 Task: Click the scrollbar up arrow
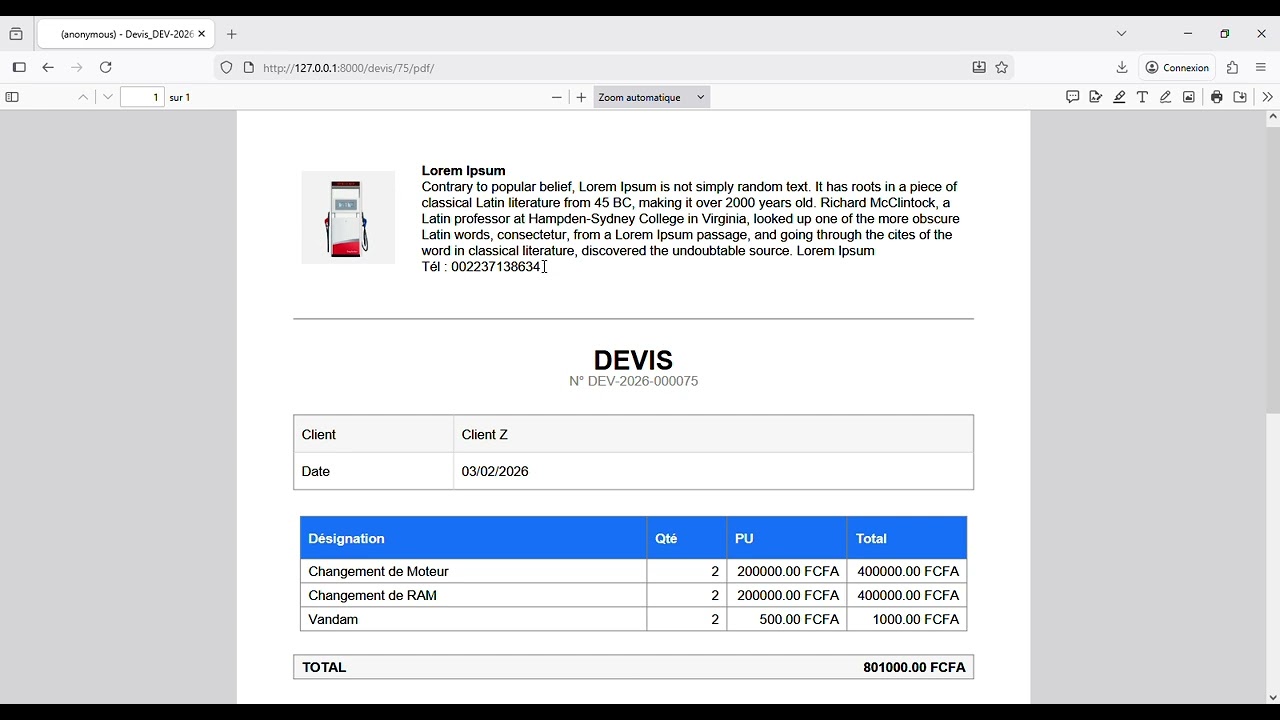point(1273,117)
